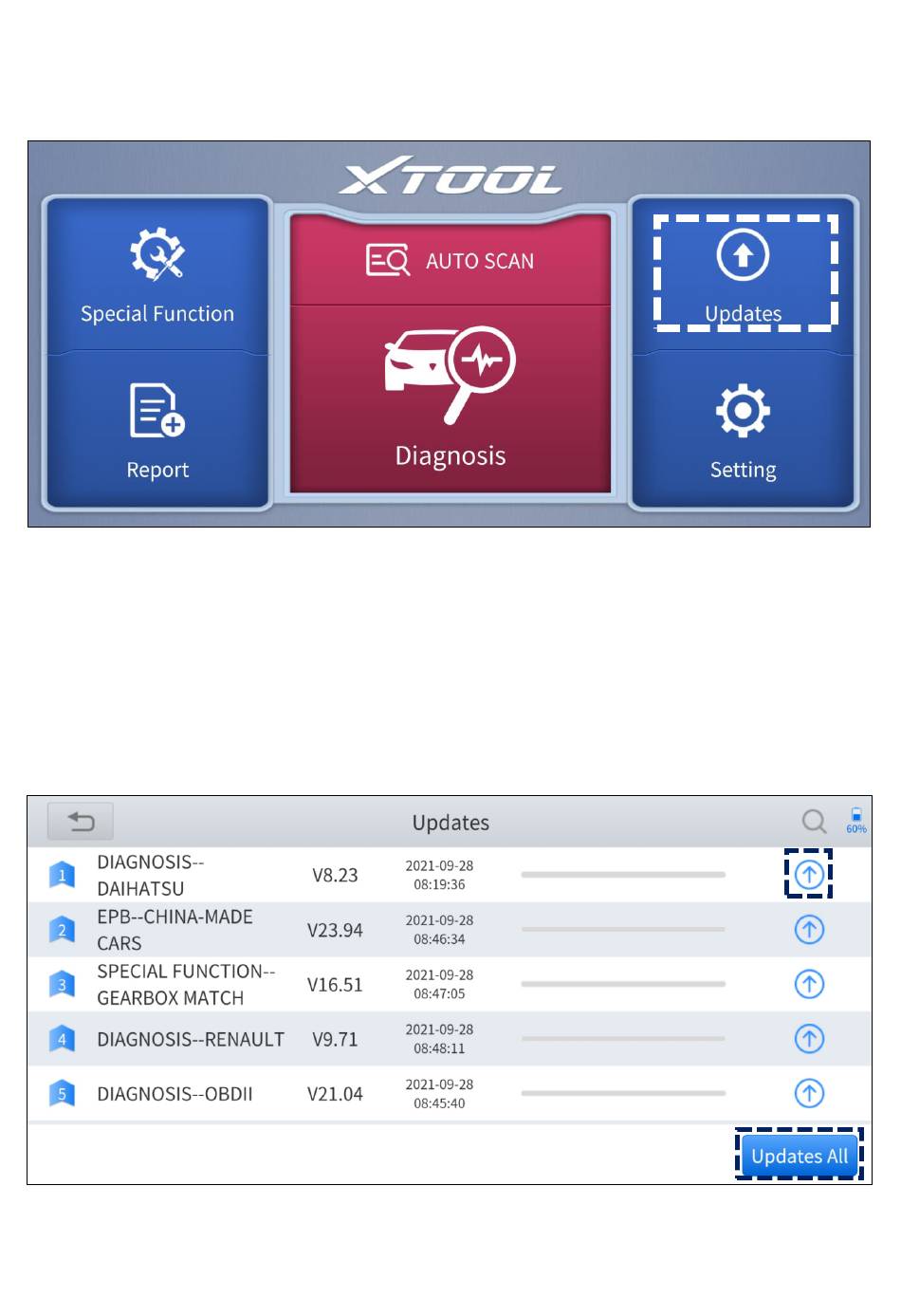The image size is (901, 1316).
Task: Click the DIAGNOSIS--OBDII progress bar
Action: (623, 1093)
